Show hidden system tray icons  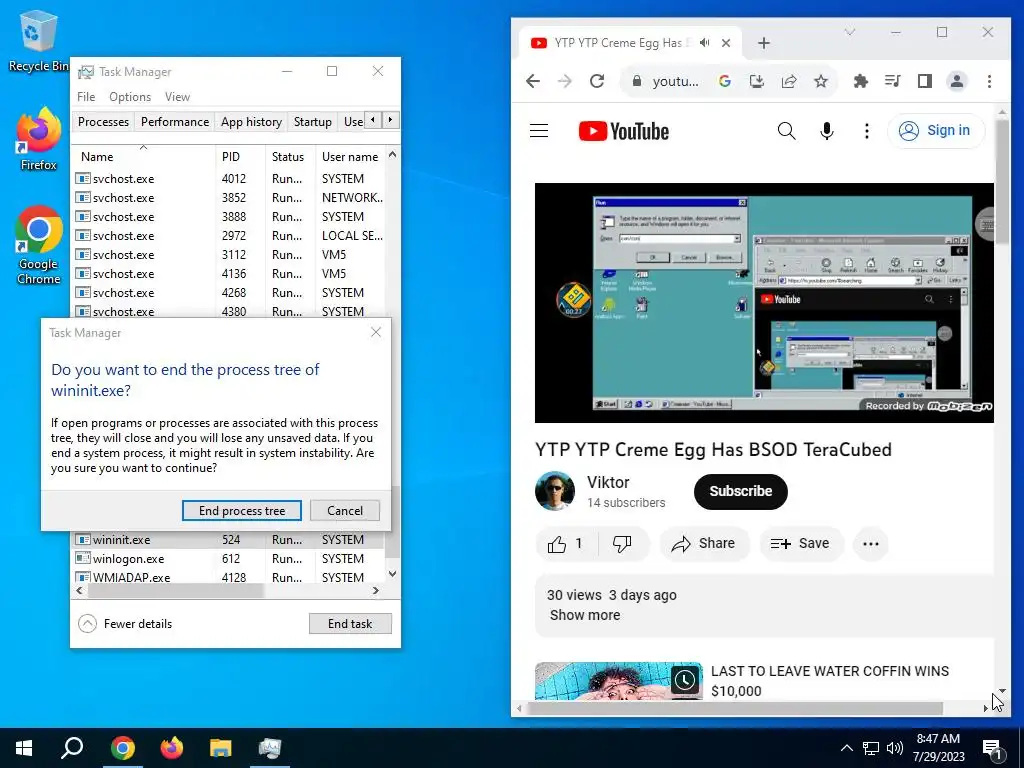pyautogui.click(x=846, y=748)
